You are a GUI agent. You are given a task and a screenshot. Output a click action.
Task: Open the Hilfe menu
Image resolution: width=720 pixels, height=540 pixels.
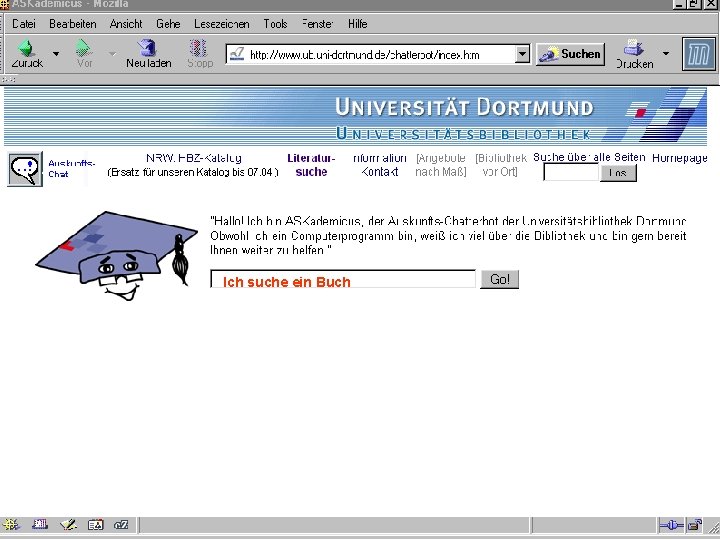[x=358, y=24]
